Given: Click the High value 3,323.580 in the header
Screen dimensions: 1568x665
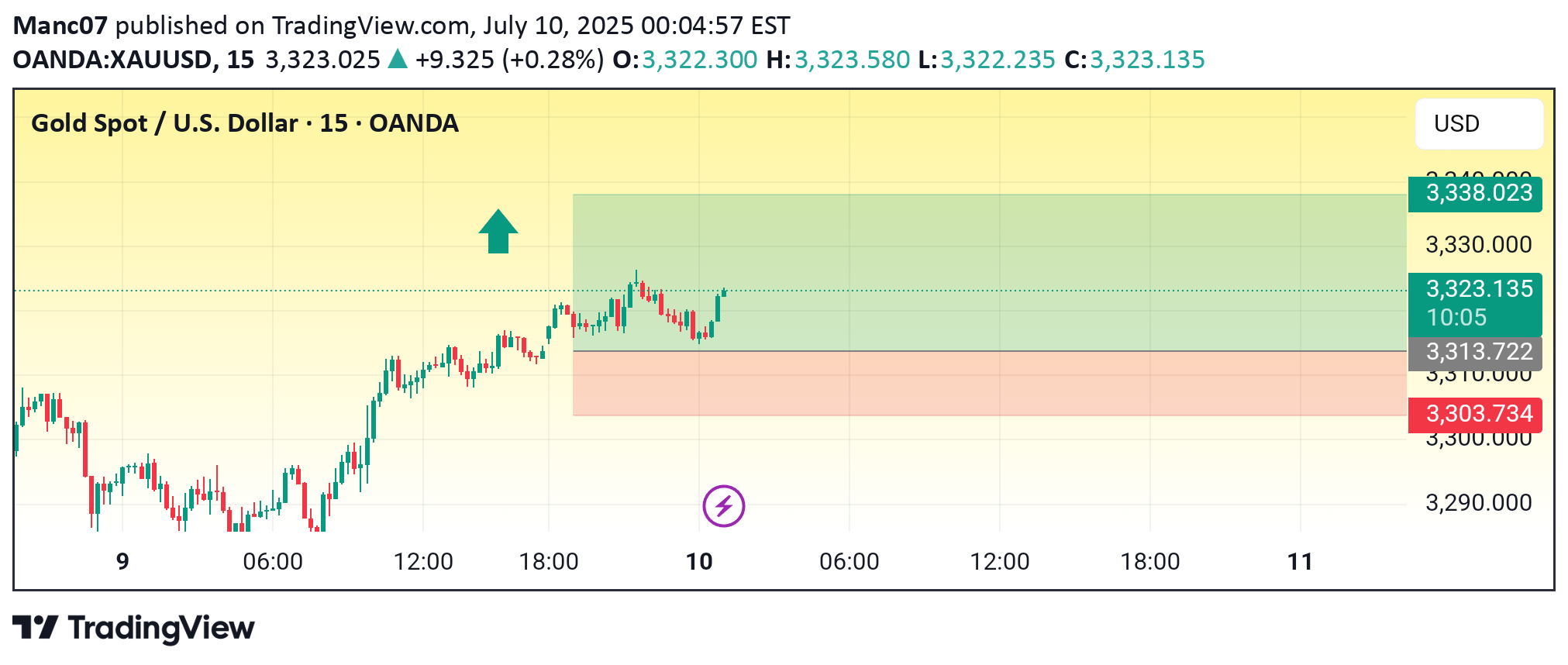Looking at the screenshot, I should (x=852, y=60).
